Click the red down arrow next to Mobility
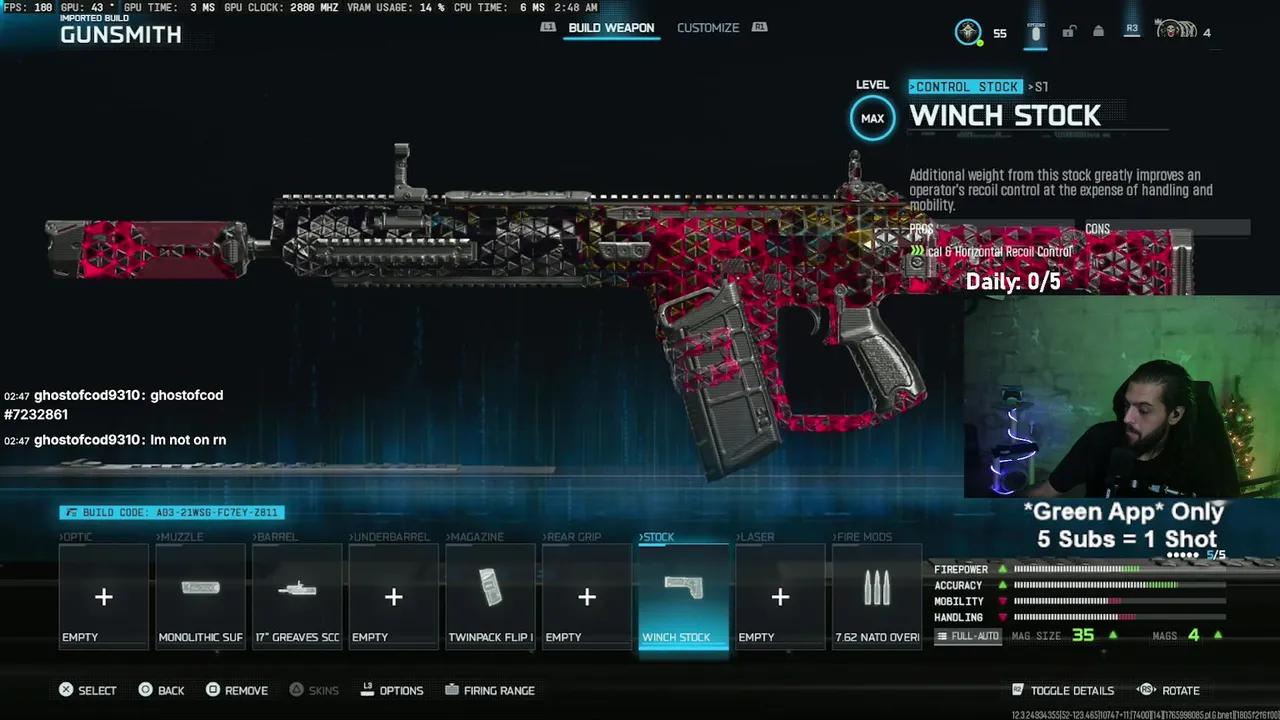This screenshot has width=1280, height=720. (x=1002, y=601)
